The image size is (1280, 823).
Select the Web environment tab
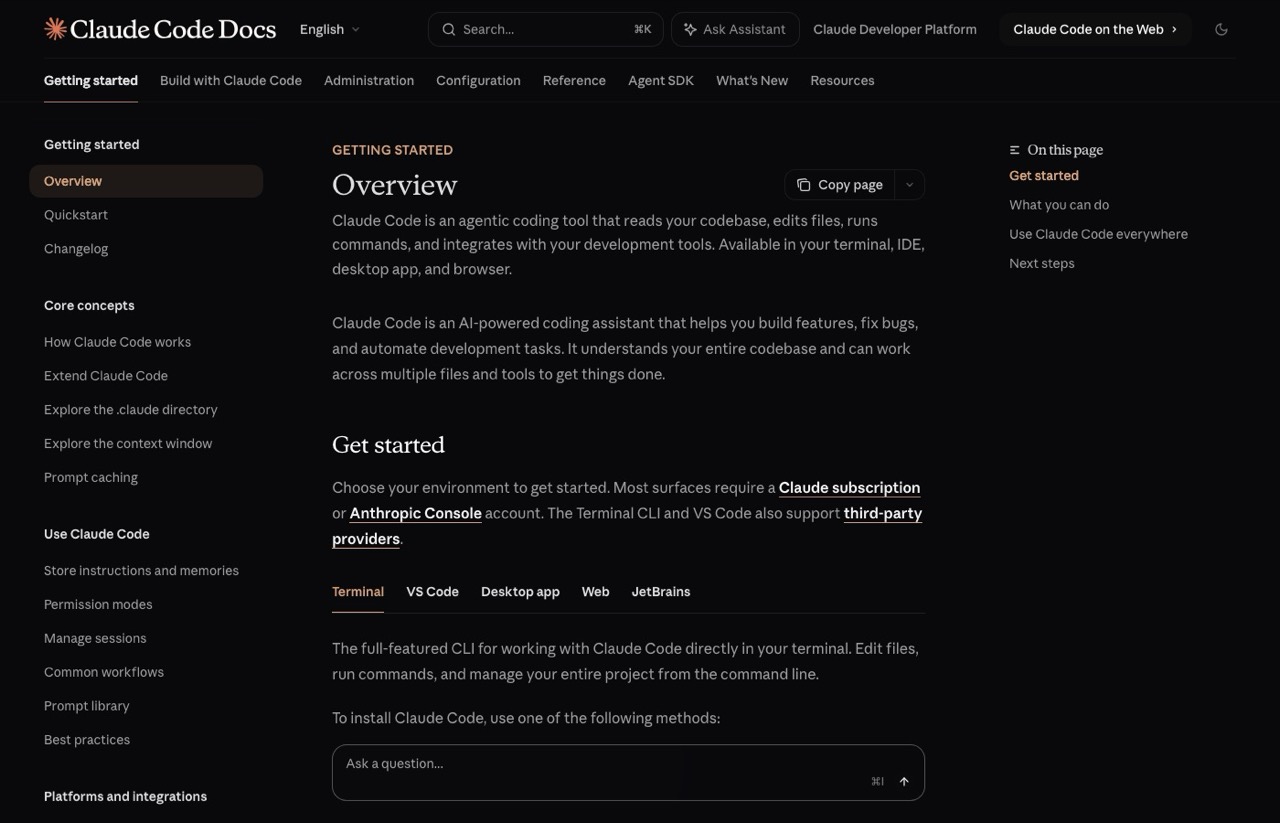pyautogui.click(x=595, y=592)
